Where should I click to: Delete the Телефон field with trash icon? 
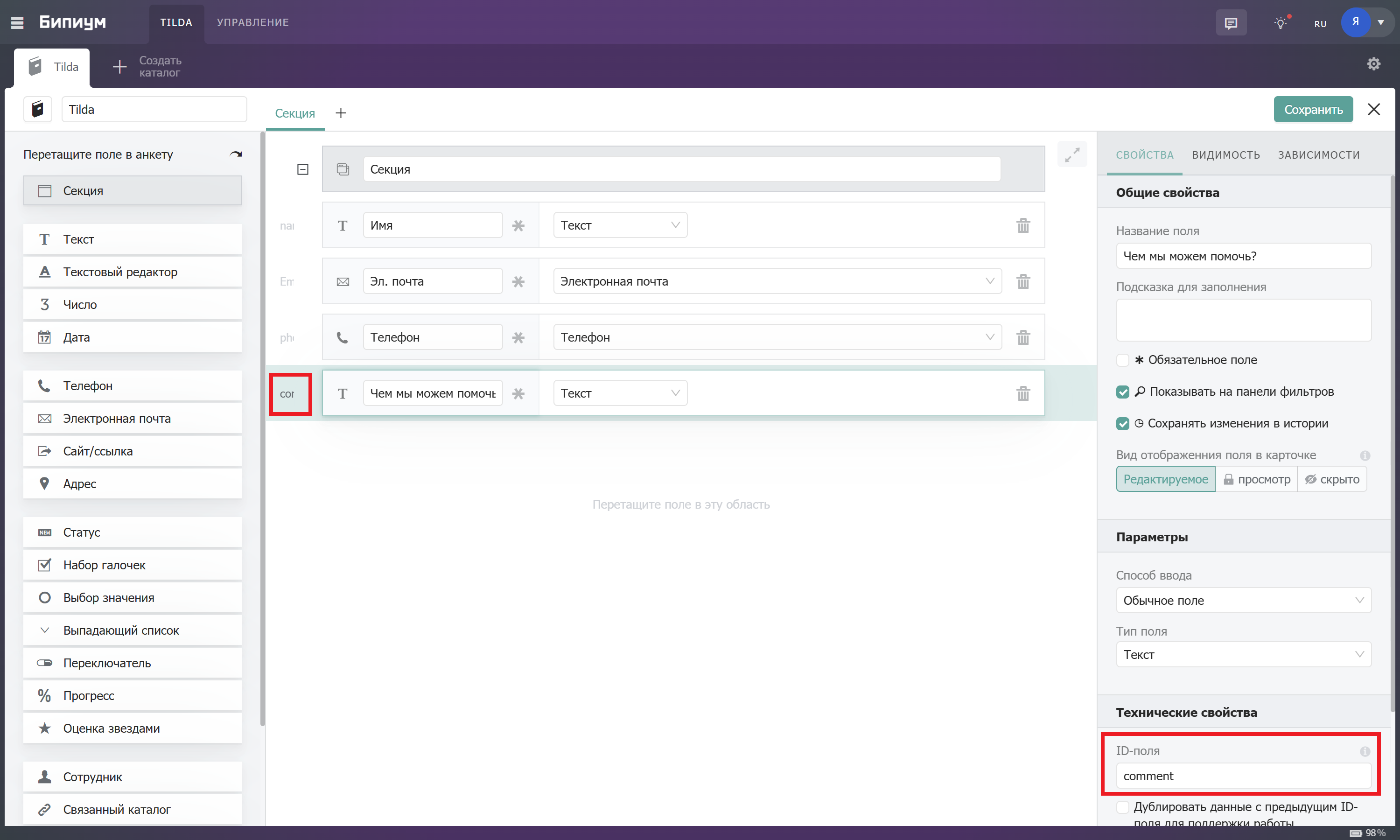pos(1022,337)
